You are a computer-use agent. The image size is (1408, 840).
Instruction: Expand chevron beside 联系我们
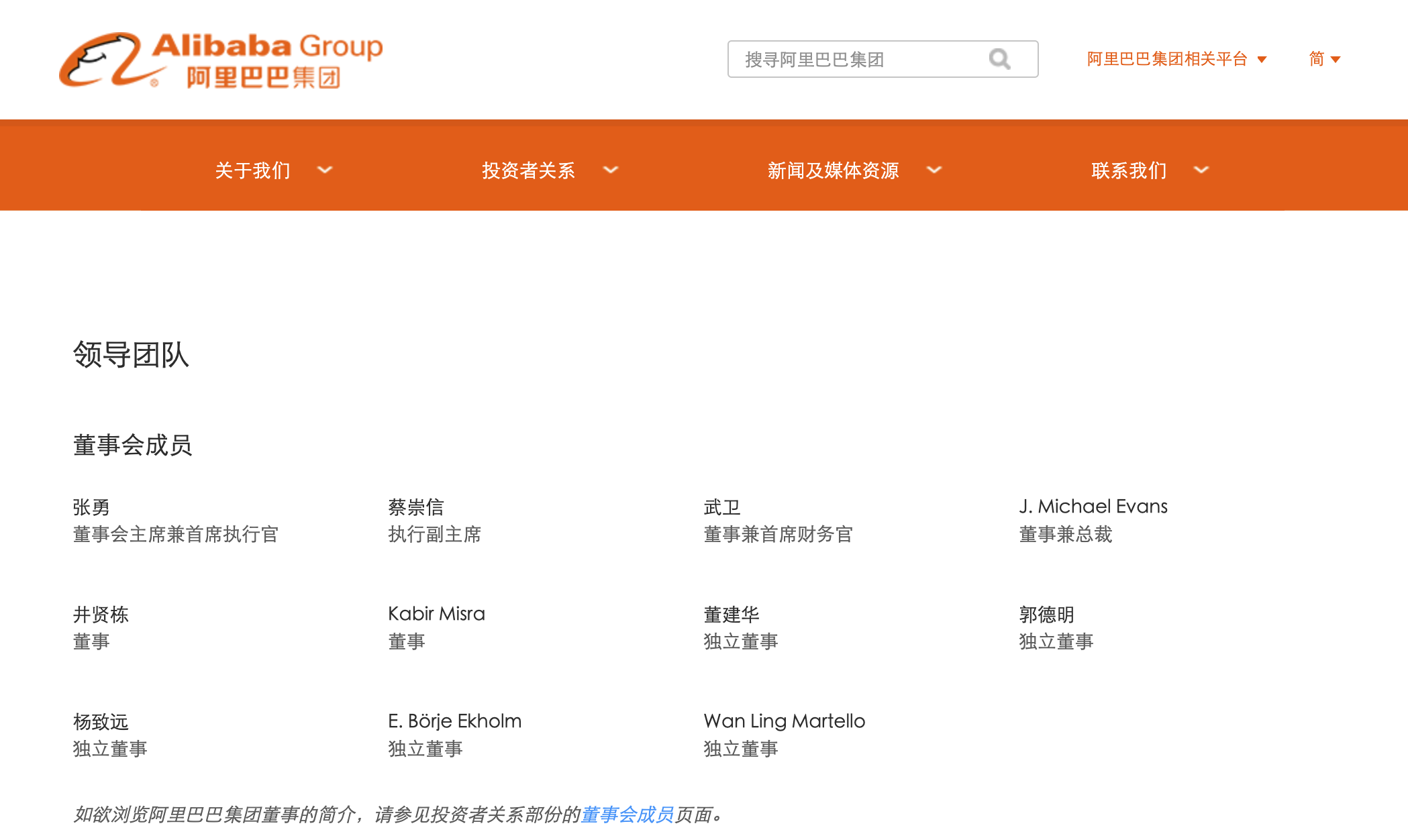click(1201, 170)
